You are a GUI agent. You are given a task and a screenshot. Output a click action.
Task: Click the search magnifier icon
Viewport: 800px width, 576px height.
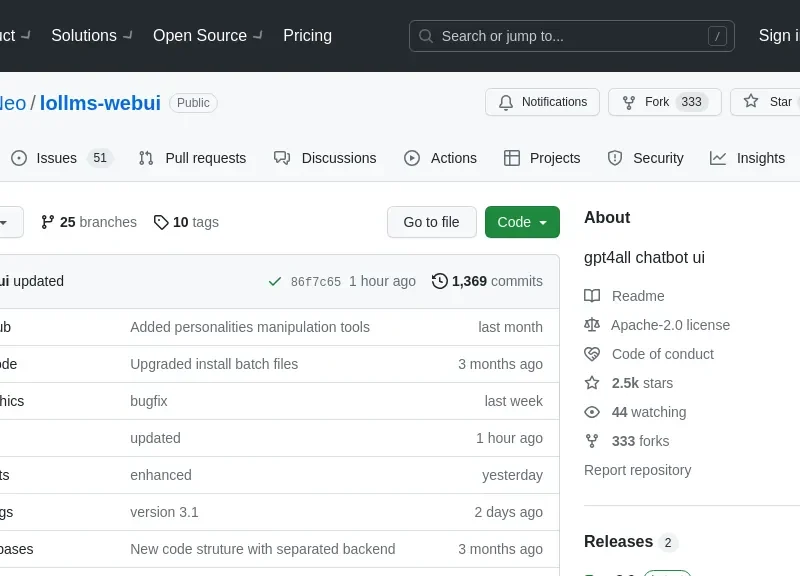[426, 36]
